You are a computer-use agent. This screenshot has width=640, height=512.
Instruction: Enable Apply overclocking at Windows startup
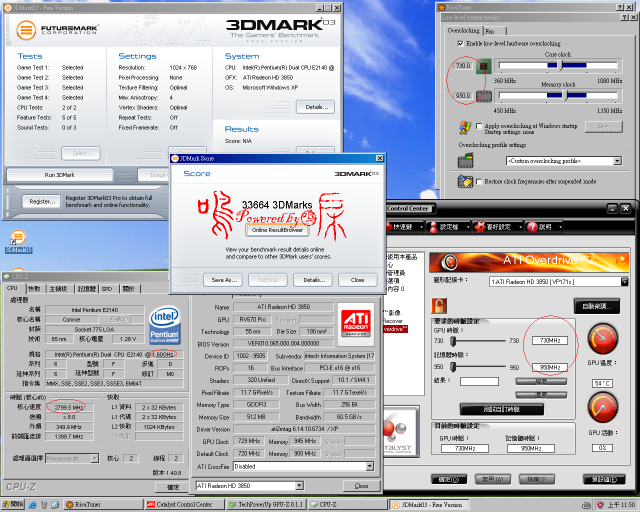point(479,126)
